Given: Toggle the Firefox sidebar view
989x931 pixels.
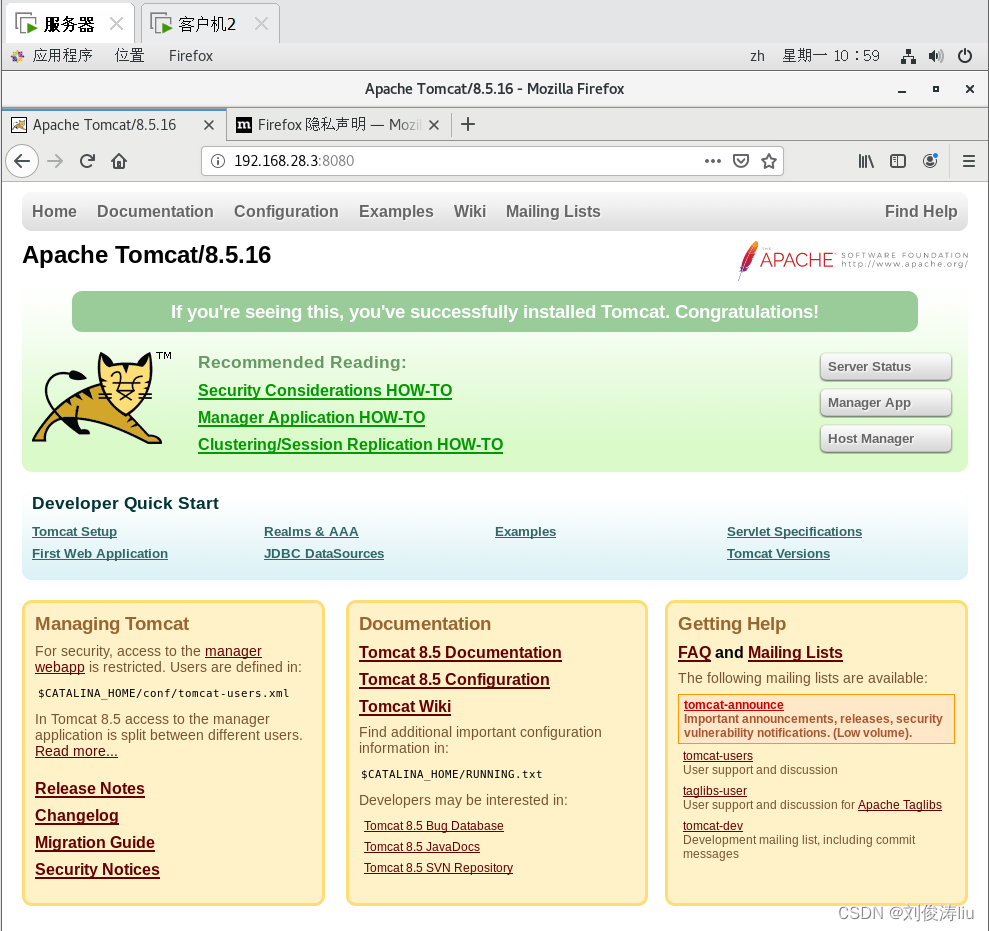Looking at the screenshot, I should click(x=897, y=161).
